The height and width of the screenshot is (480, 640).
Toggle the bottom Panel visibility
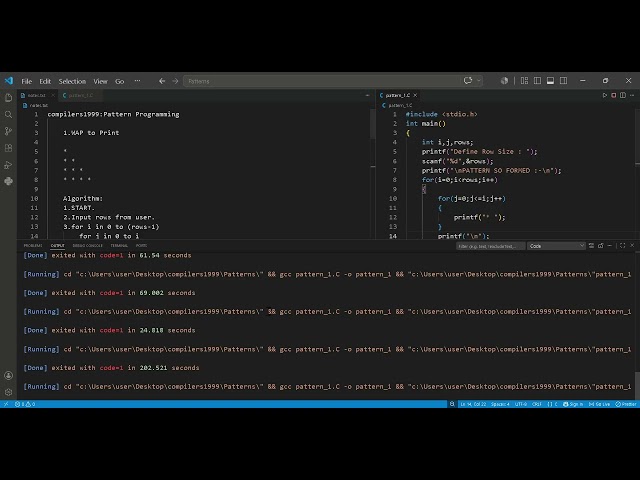(x=551, y=81)
